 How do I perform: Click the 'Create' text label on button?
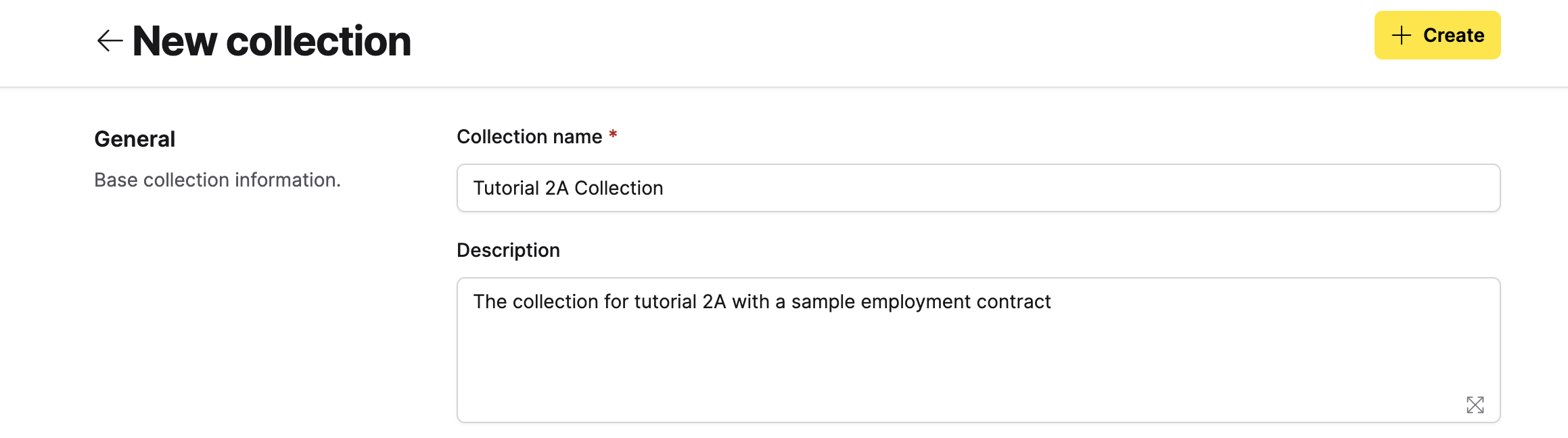[x=1453, y=35]
